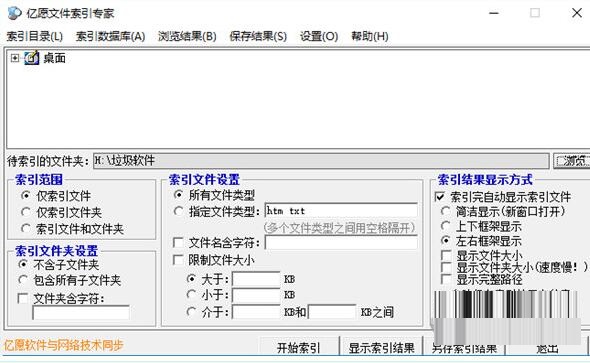This screenshot has height=363, width=590.
Task: Click the 另存索引结果 button
Action: [464, 348]
